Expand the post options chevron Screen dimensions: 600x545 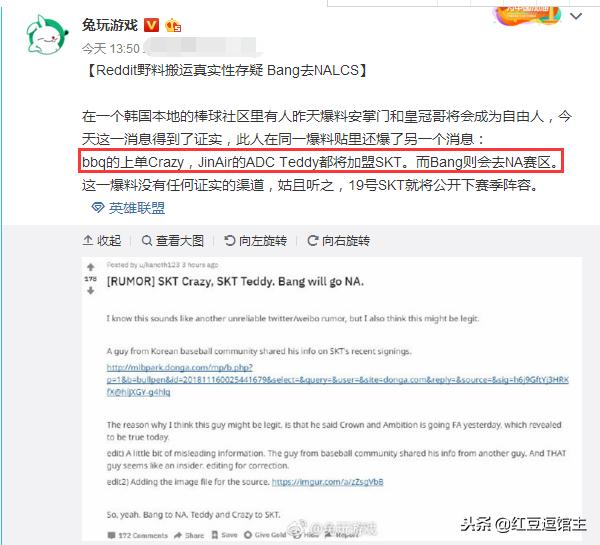576,16
